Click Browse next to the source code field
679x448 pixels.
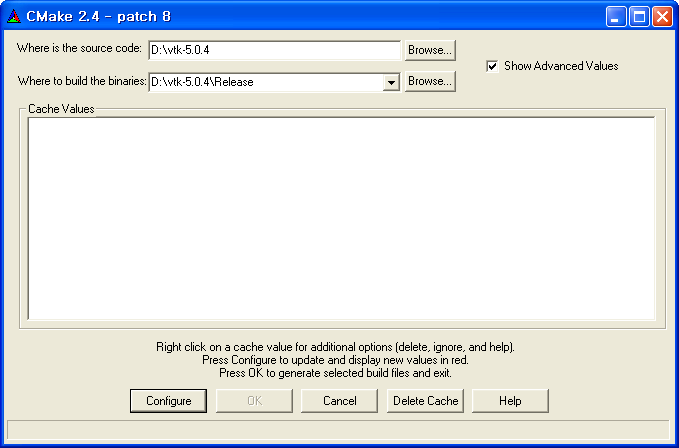(430, 50)
